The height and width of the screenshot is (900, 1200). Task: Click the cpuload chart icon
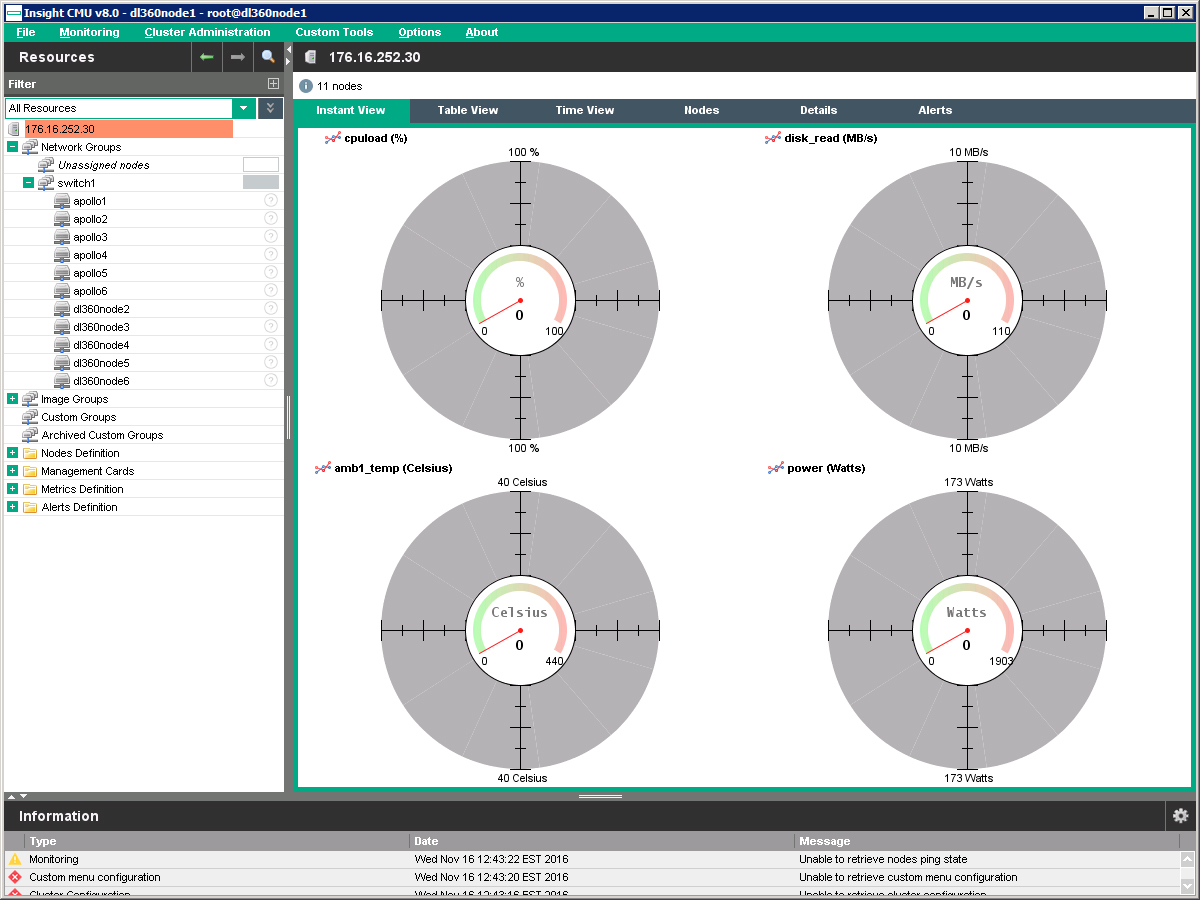coord(333,138)
